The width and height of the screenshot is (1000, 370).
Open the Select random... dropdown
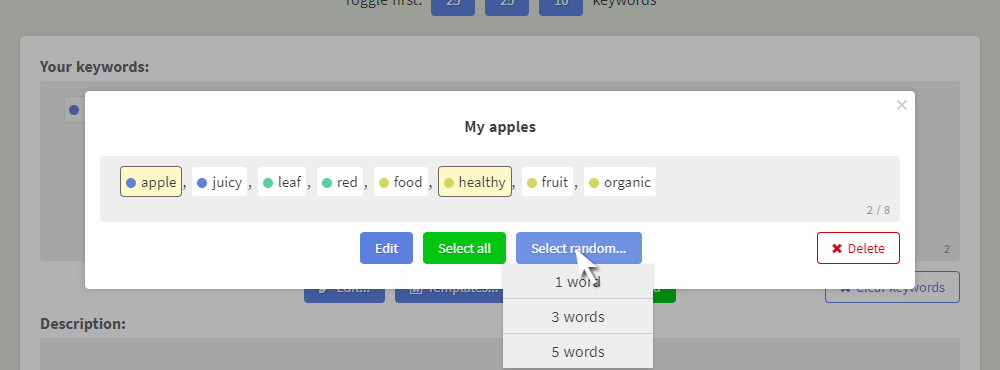(578, 248)
